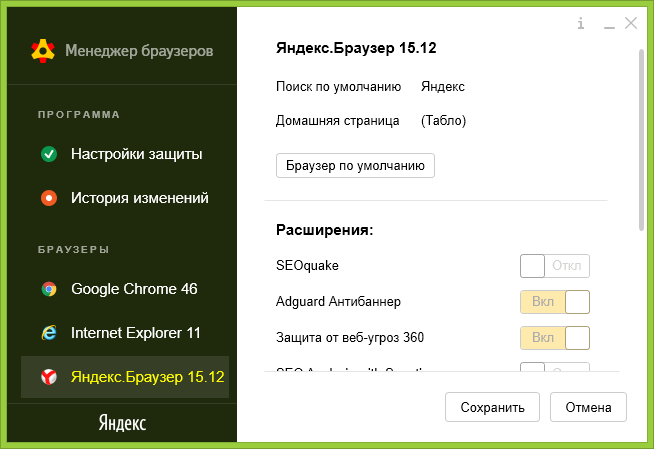Click the Отмена button

pyautogui.click(x=588, y=407)
